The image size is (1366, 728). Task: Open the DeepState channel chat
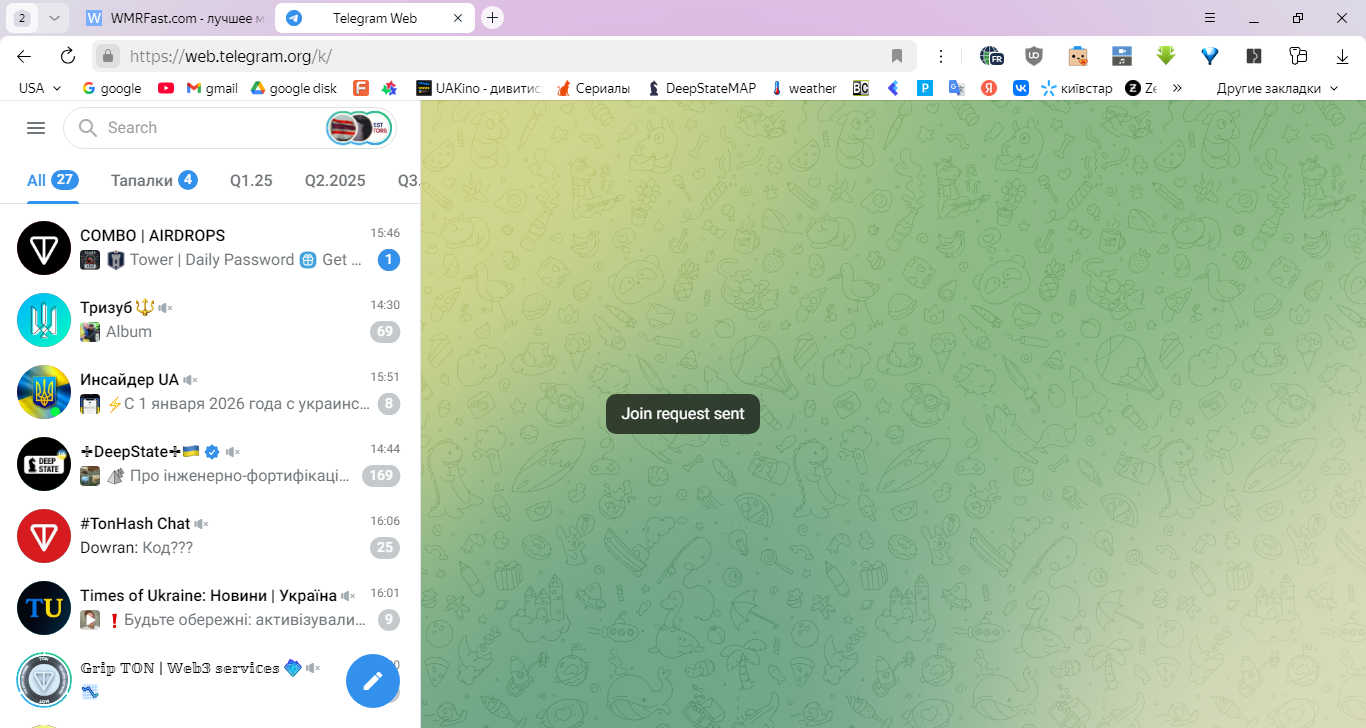210,464
